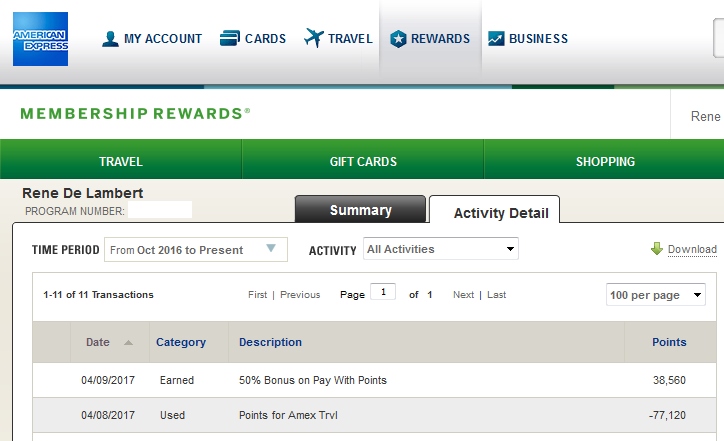Click the Business chart icon
Image resolution: width=724 pixels, height=441 pixels.
point(496,39)
